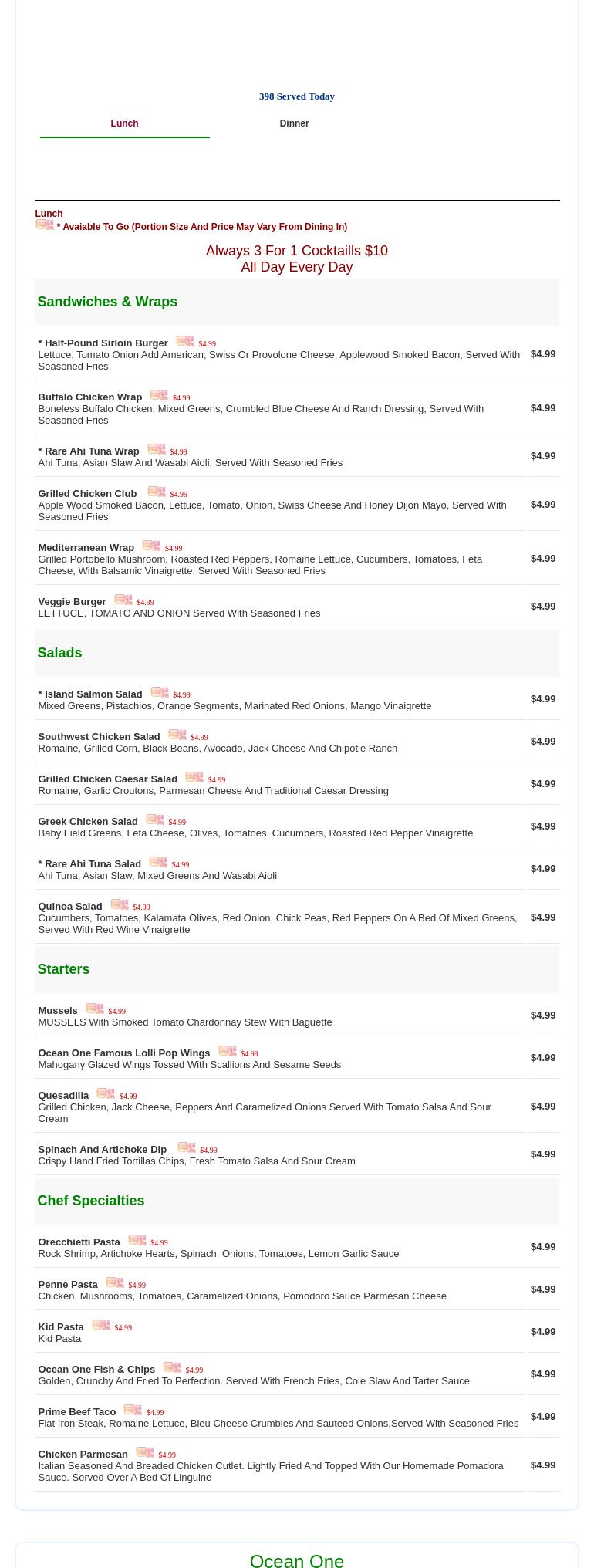Click the to-go icon for Mediterranean Wrap
The width and height of the screenshot is (594, 1568).
(151, 546)
